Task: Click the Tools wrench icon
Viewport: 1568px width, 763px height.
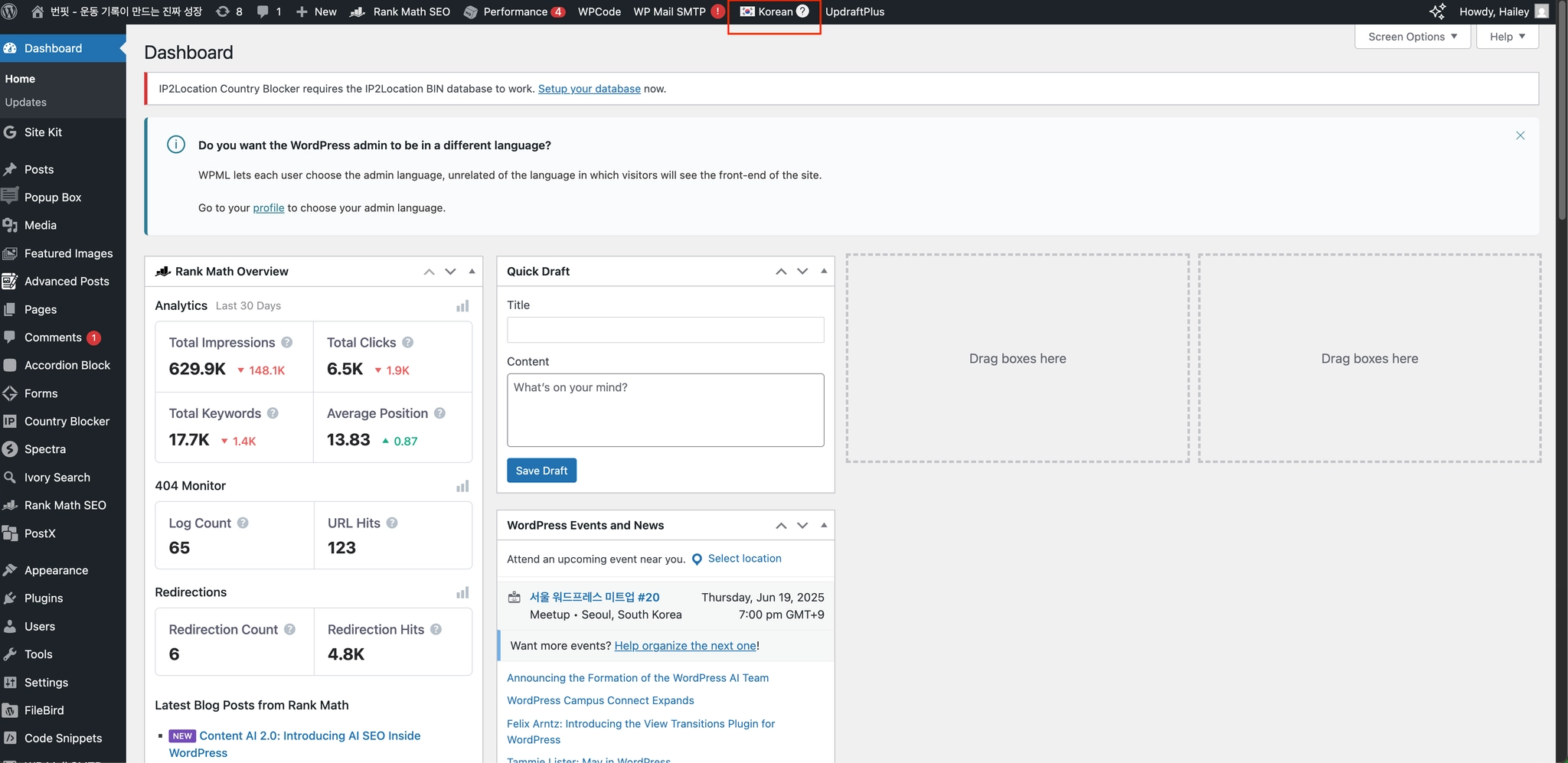Action: (10, 654)
